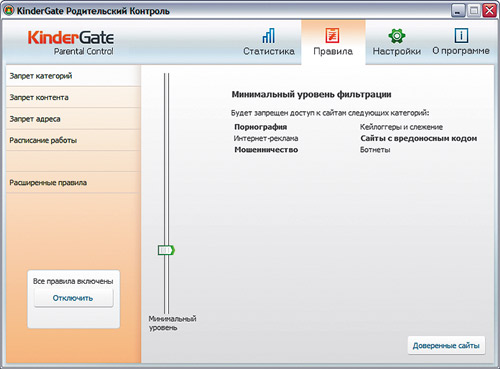The image size is (500, 369).
Task: Click the green filtration level slider handle
Action: 166,250
